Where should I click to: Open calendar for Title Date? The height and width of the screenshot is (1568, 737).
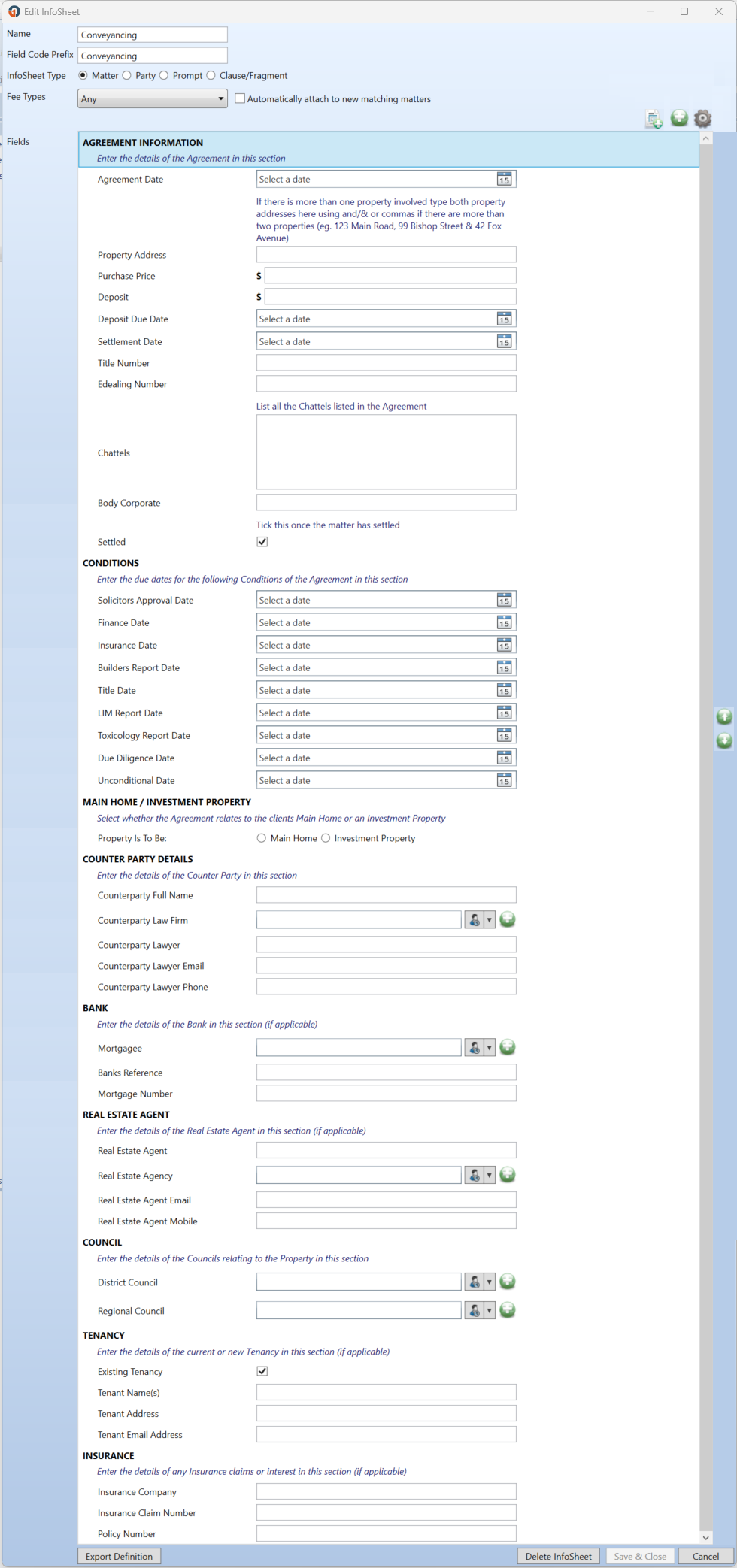tap(504, 690)
